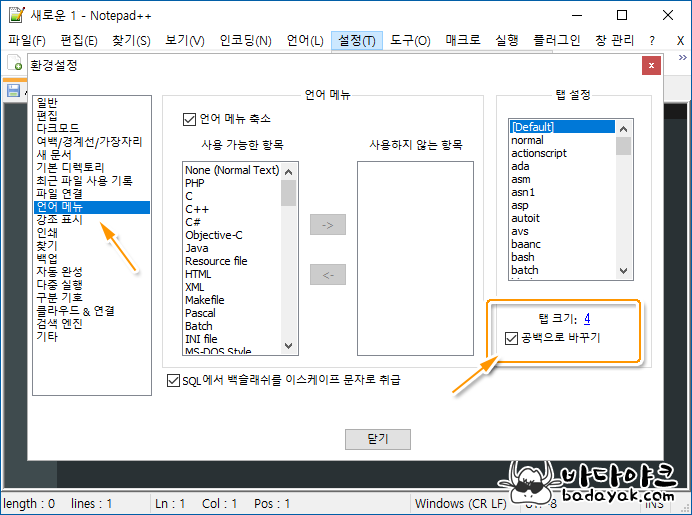Select 일반 in settings category list
This screenshot has height=515, width=692.
(92, 103)
